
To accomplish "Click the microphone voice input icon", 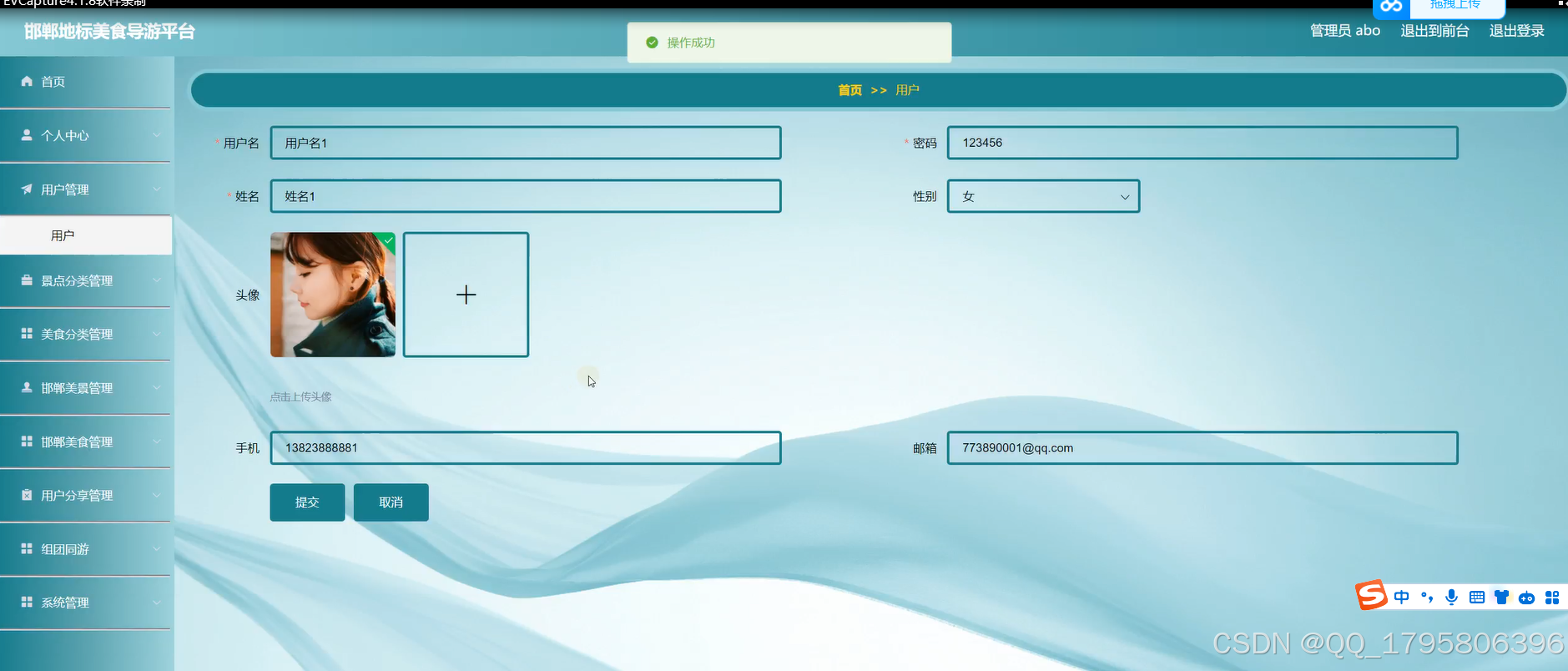I will pos(1451,597).
